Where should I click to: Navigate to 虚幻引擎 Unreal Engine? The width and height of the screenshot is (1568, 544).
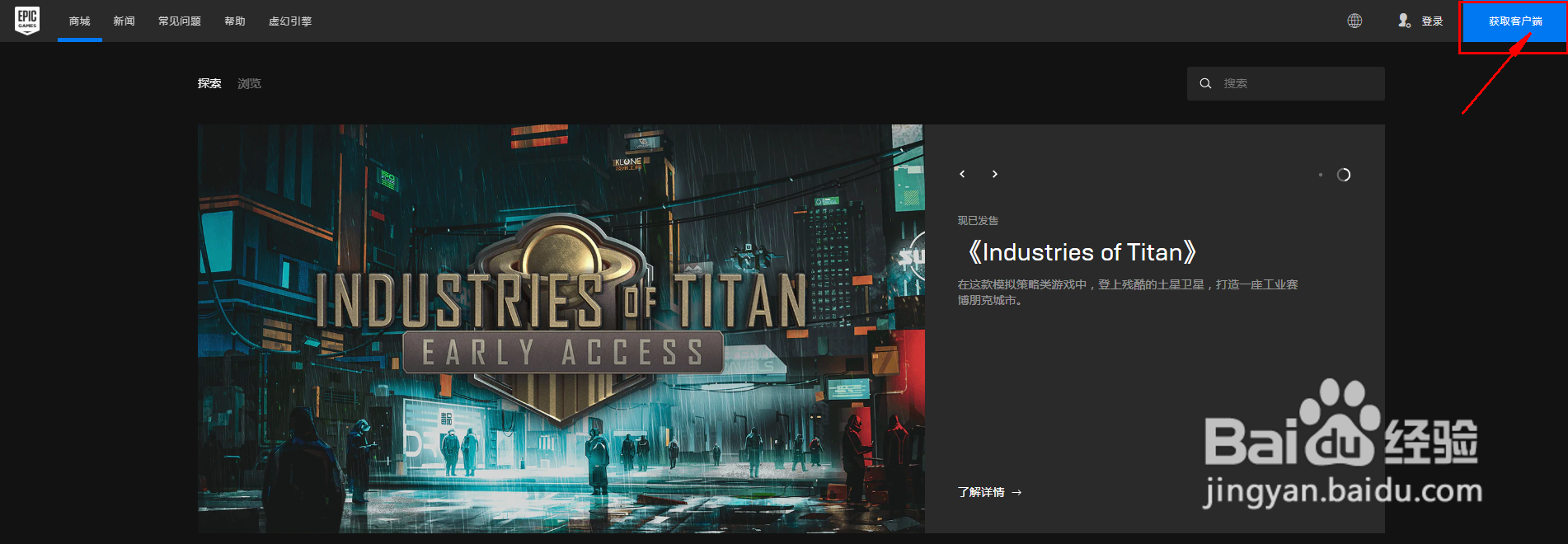tap(290, 21)
